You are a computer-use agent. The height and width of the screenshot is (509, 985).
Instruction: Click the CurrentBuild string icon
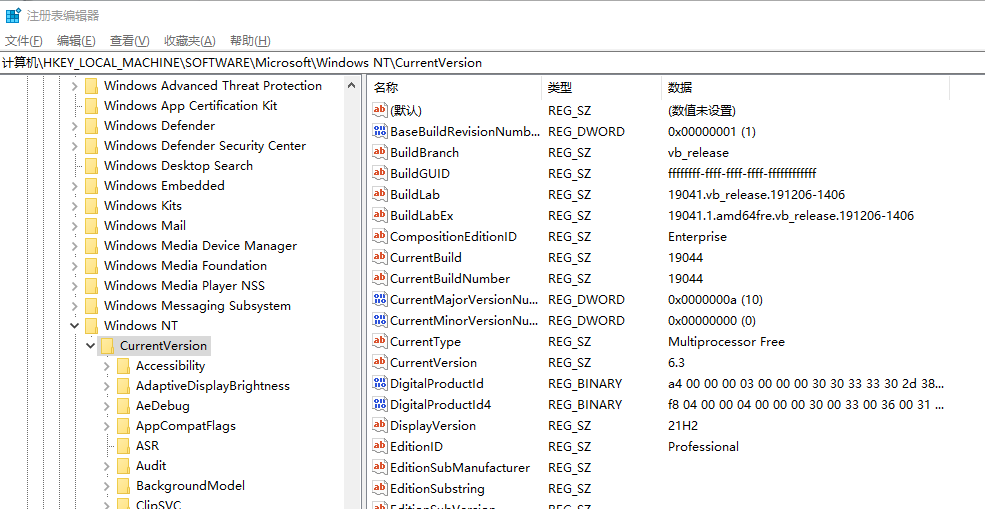click(x=380, y=257)
